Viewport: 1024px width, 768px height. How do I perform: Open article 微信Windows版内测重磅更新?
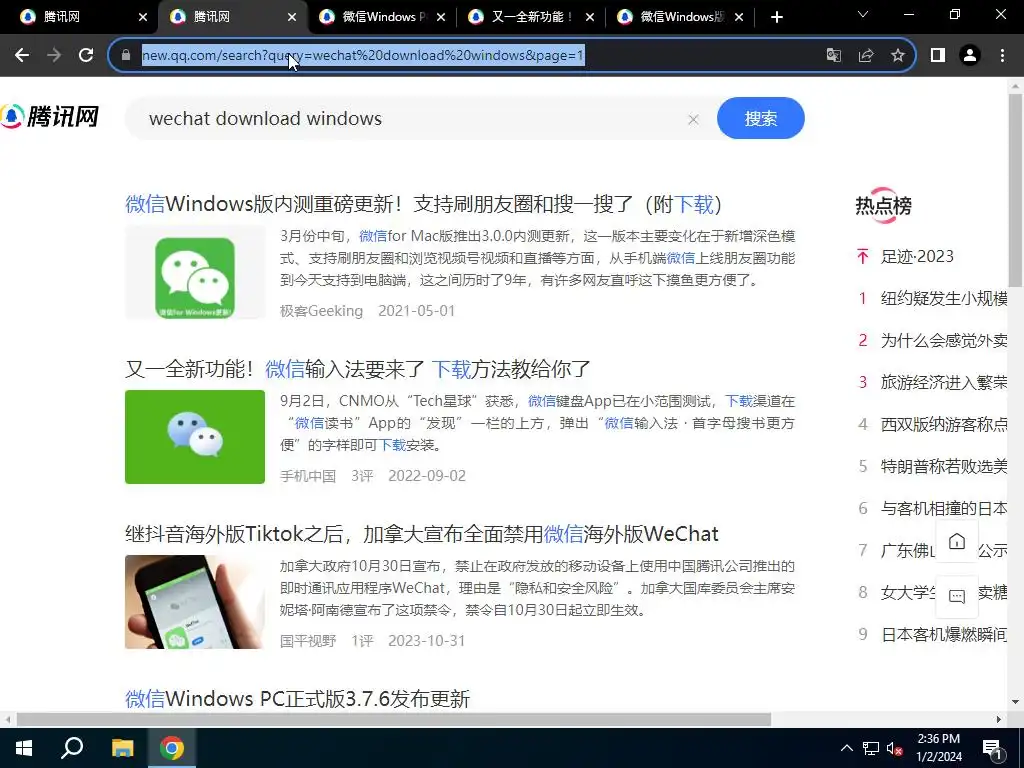tap(423, 204)
